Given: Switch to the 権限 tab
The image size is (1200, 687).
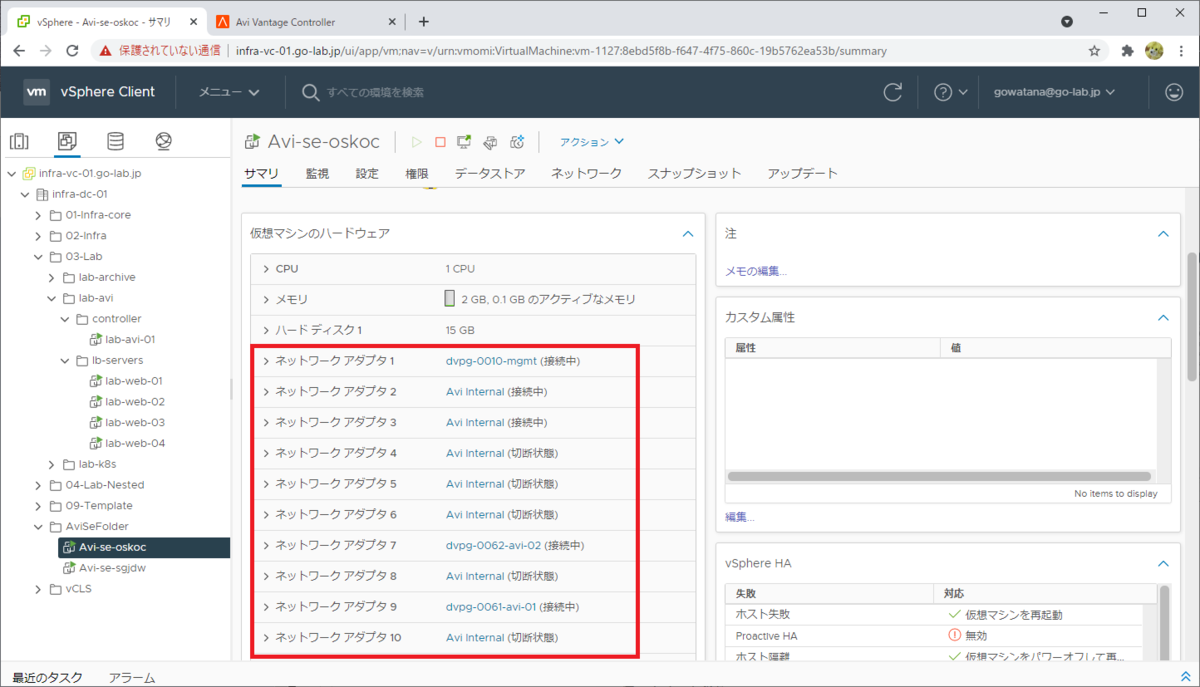Looking at the screenshot, I should click(x=417, y=173).
